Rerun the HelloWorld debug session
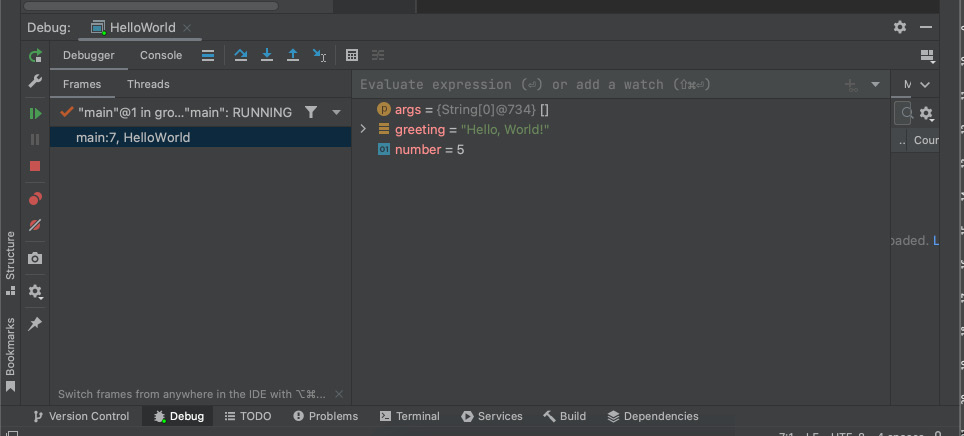This screenshot has width=964, height=436. (35, 56)
